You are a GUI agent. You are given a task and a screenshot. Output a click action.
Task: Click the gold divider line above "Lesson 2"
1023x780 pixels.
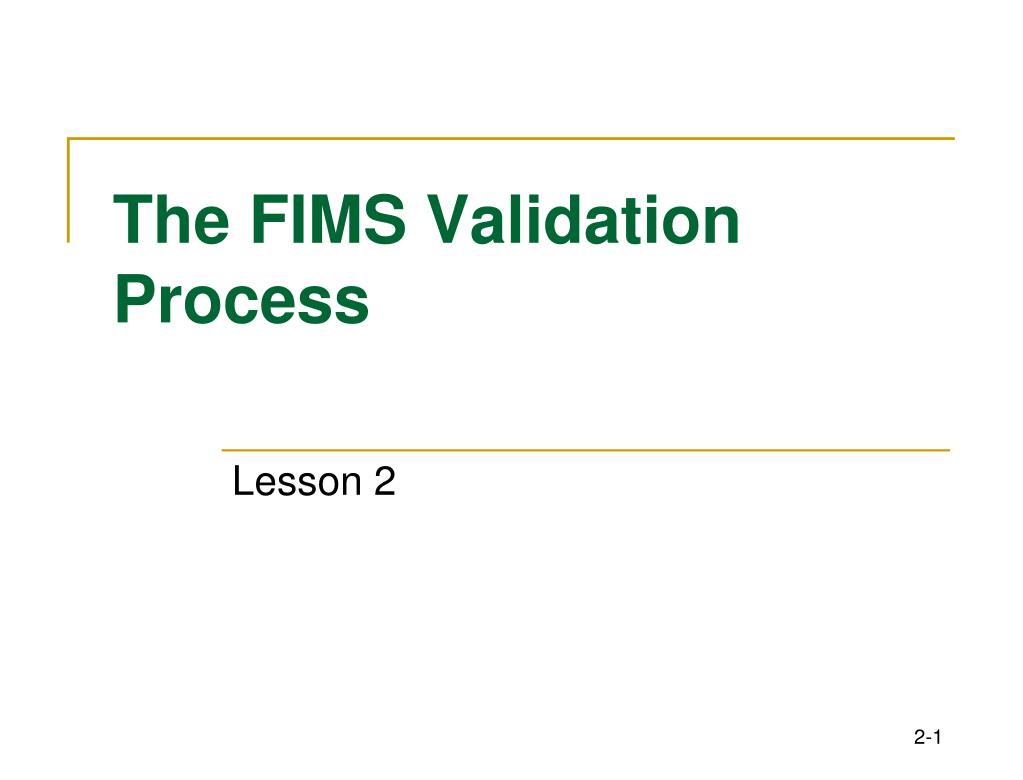pos(586,450)
